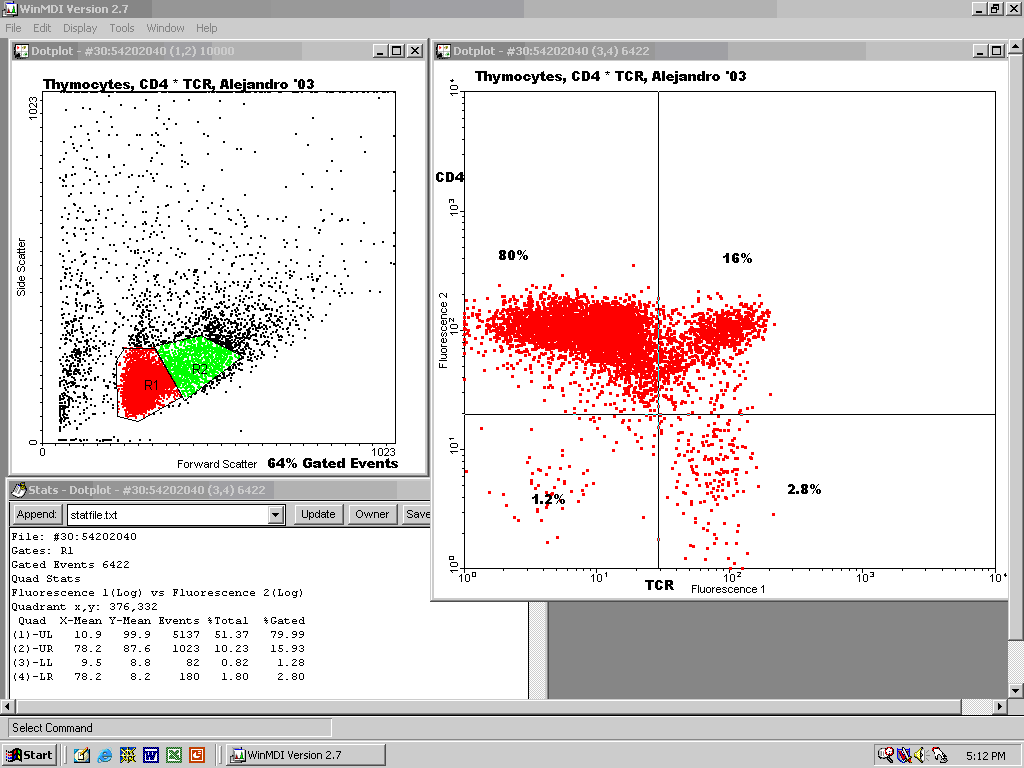Image resolution: width=1024 pixels, height=768 pixels.
Task: Open the Window menu
Action: click(165, 28)
